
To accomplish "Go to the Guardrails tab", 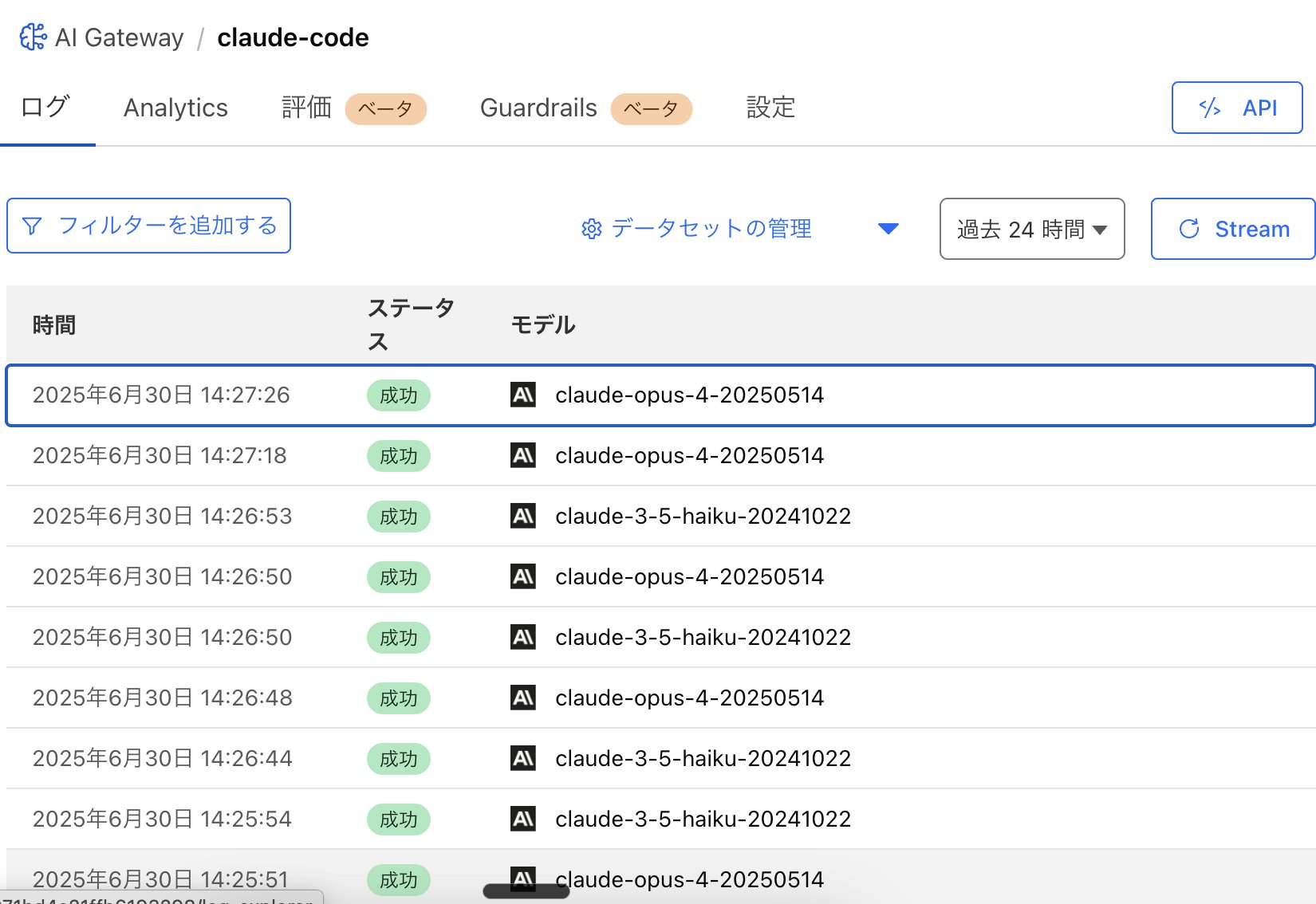I will click(586, 108).
